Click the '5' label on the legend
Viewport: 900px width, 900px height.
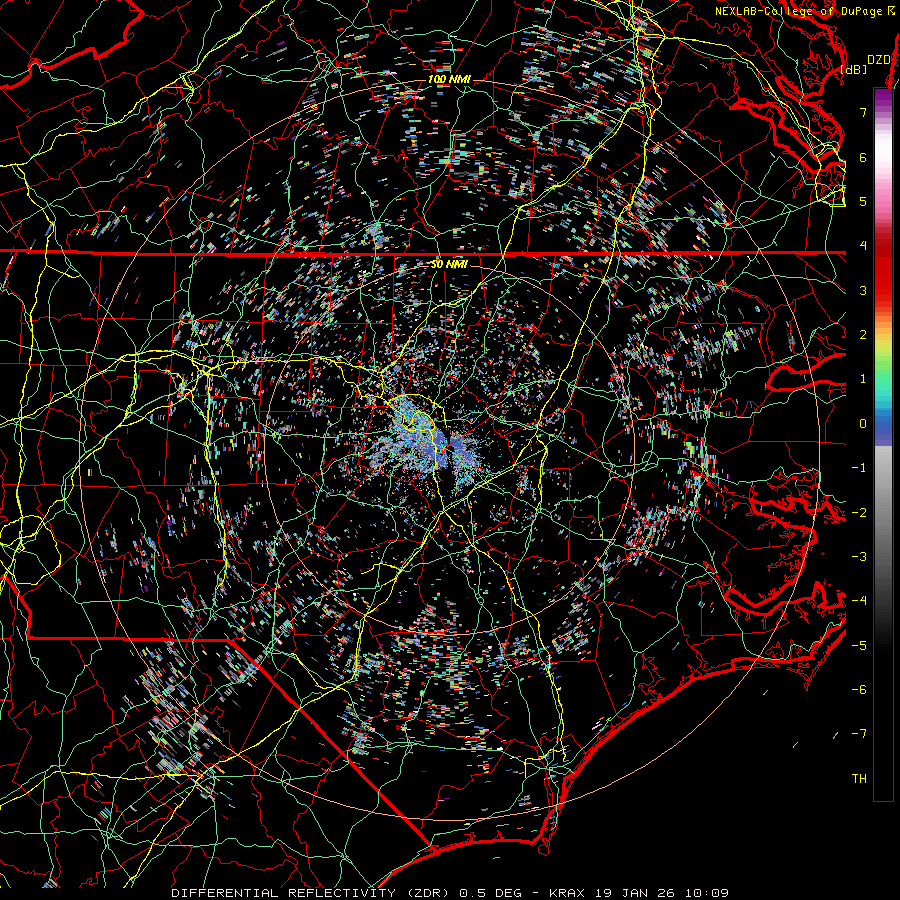coord(863,201)
